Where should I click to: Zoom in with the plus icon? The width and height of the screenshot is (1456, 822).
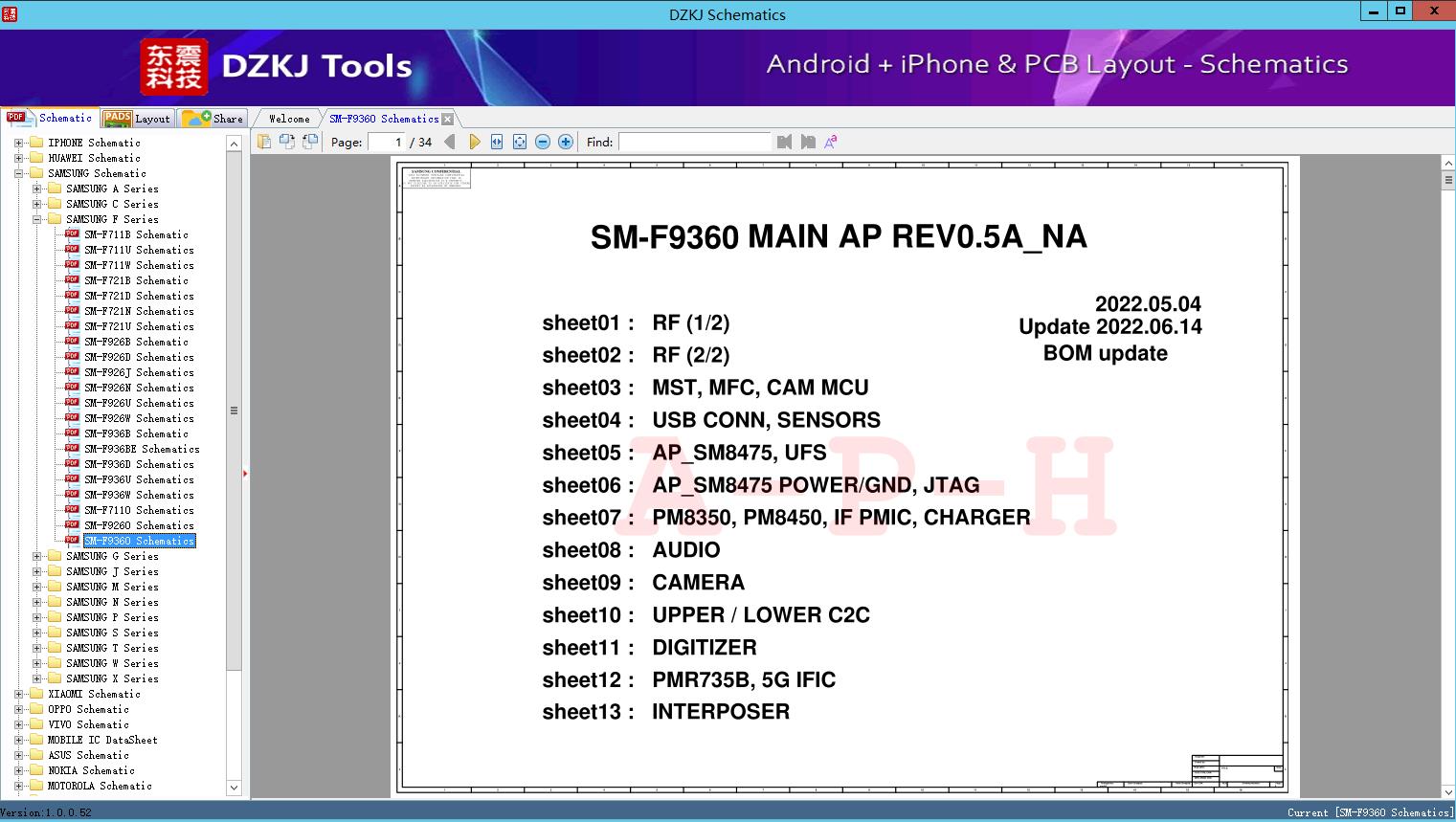coord(566,142)
